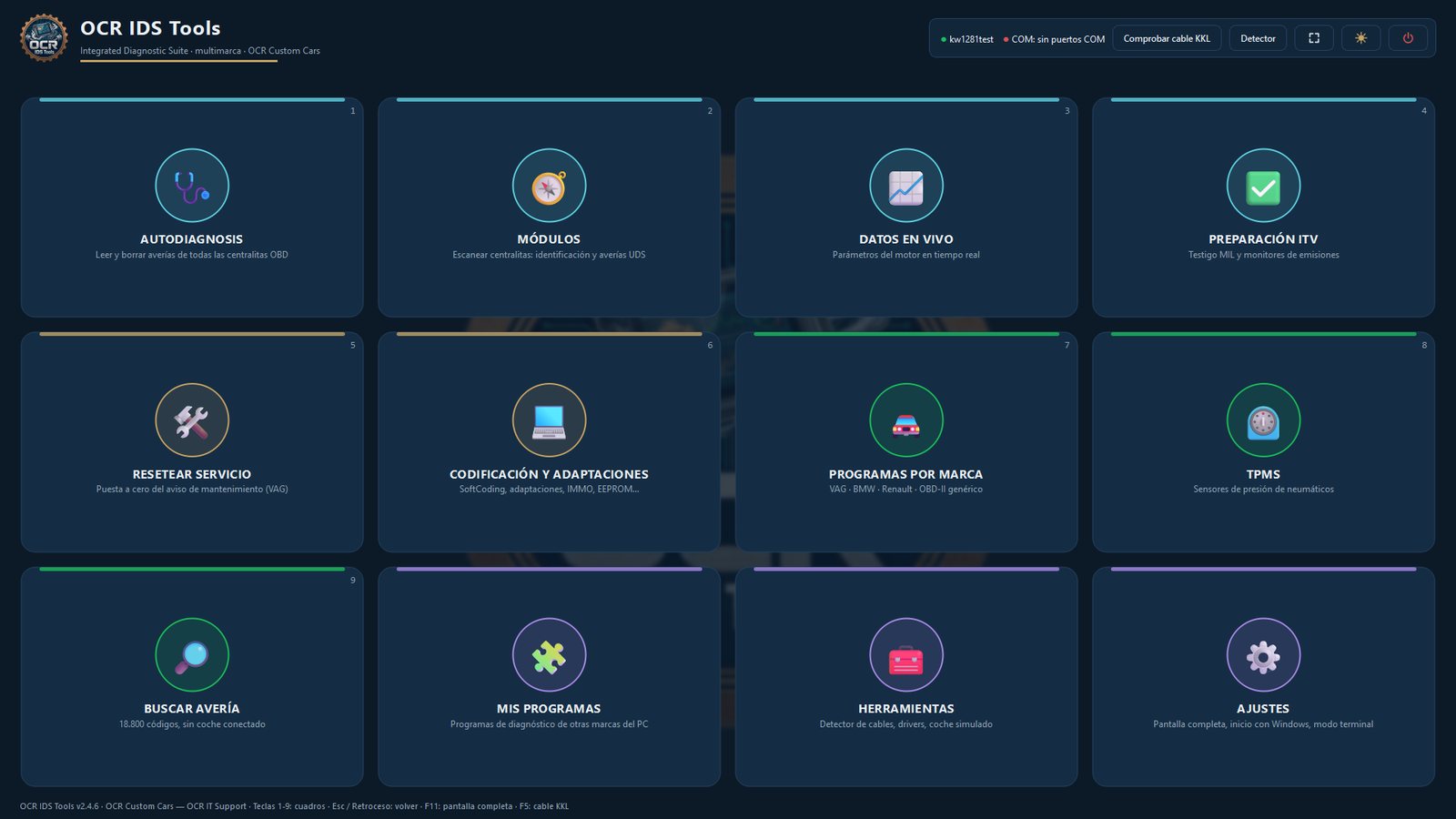Click HERRAMIENTAS title text
The width and height of the screenshot is (1456, 819).
pyautogui.click(x=906, y=709)
